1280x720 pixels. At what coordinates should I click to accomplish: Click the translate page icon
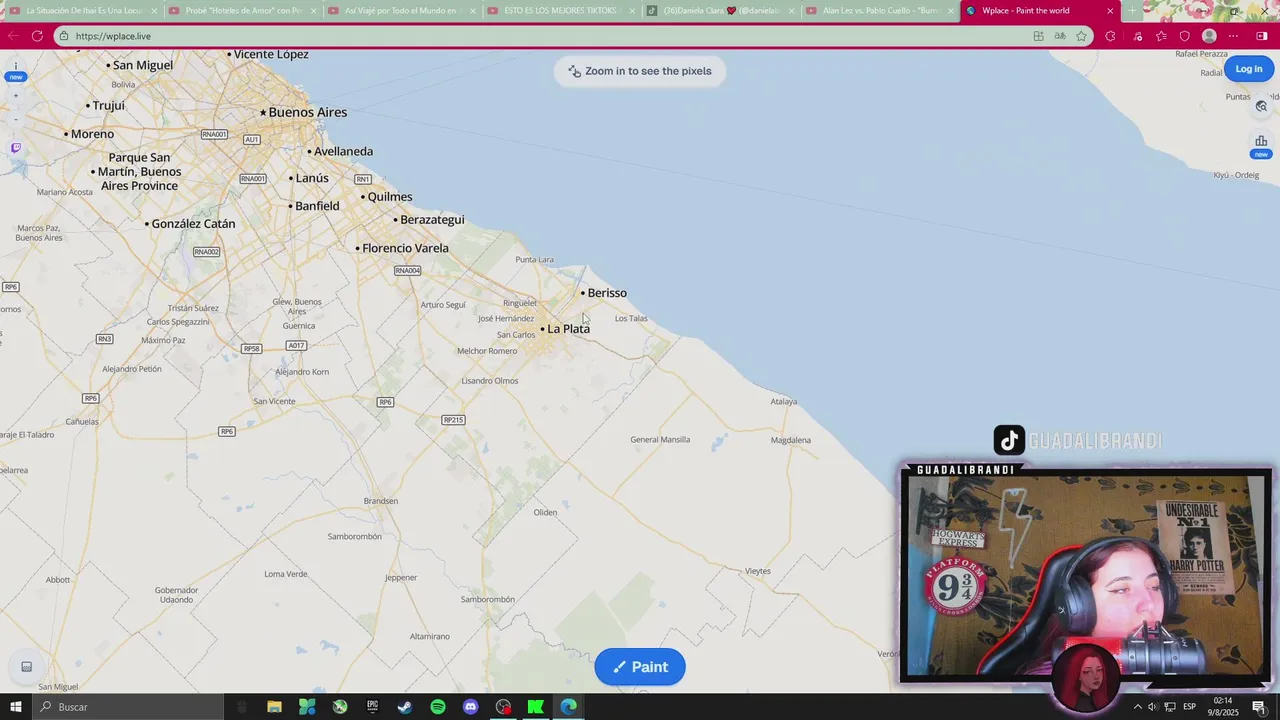point(1060,36)
